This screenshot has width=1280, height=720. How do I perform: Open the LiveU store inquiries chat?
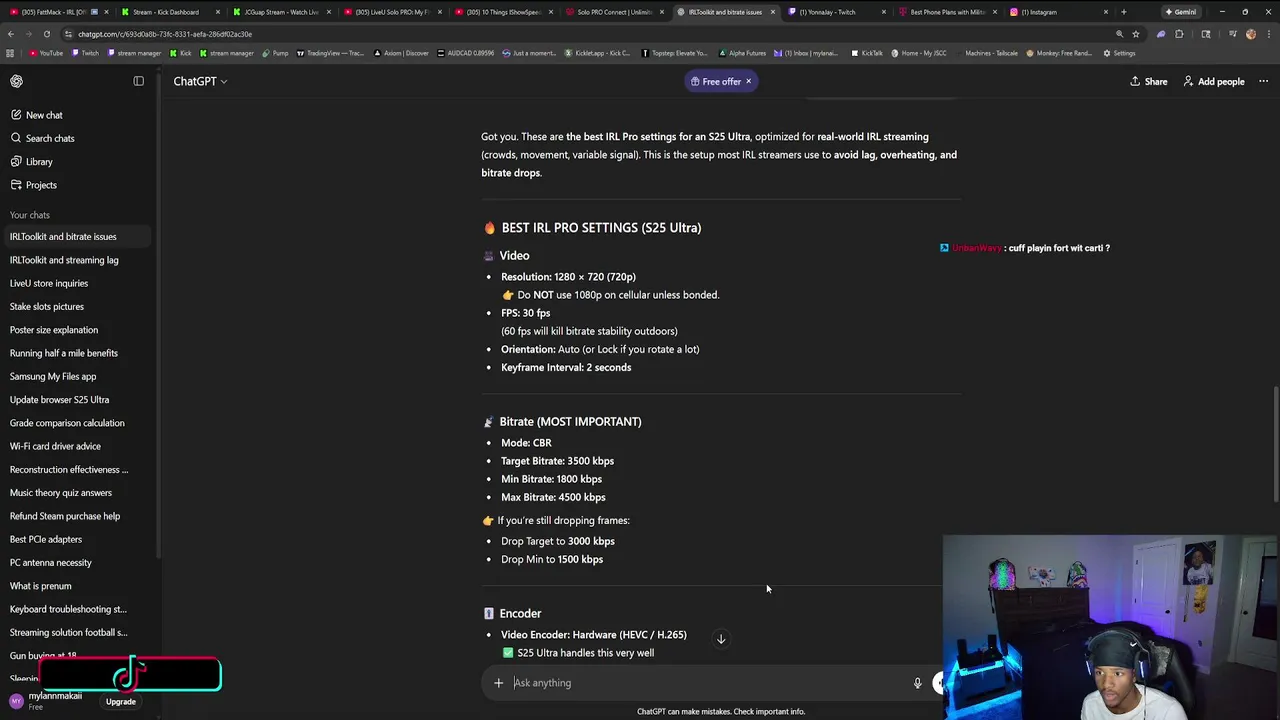point(78,283)
